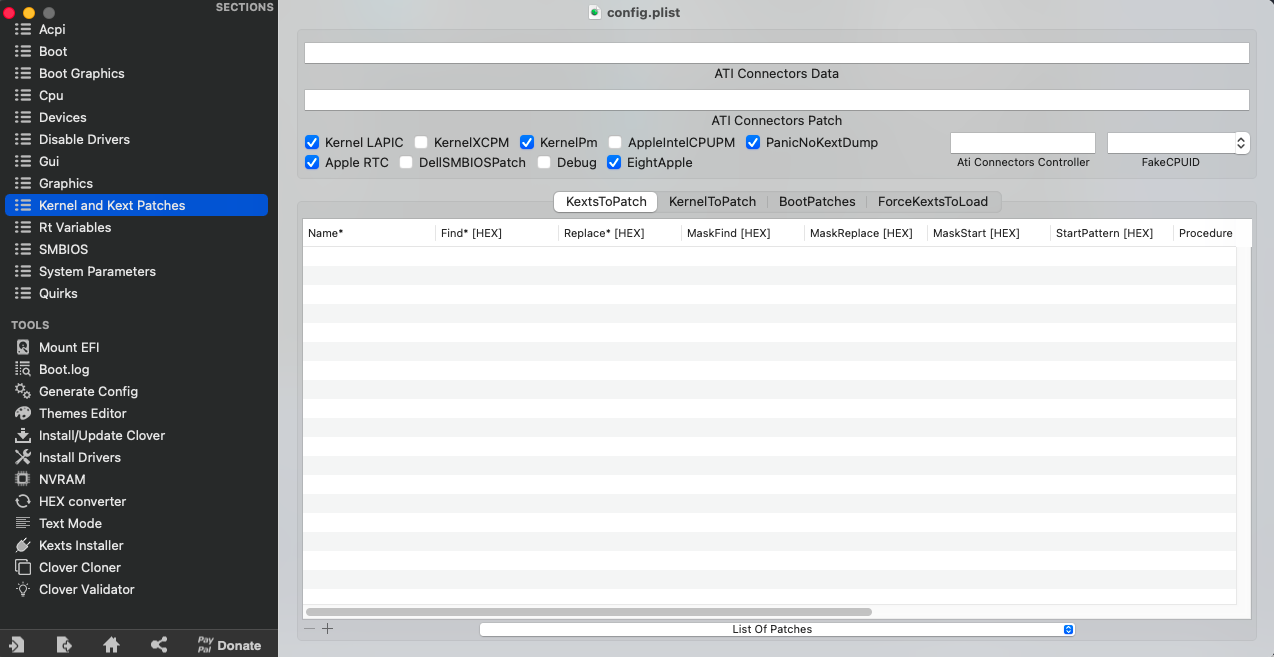
Task: Click the NVRAM chip icon
Action: pos(22,479)
